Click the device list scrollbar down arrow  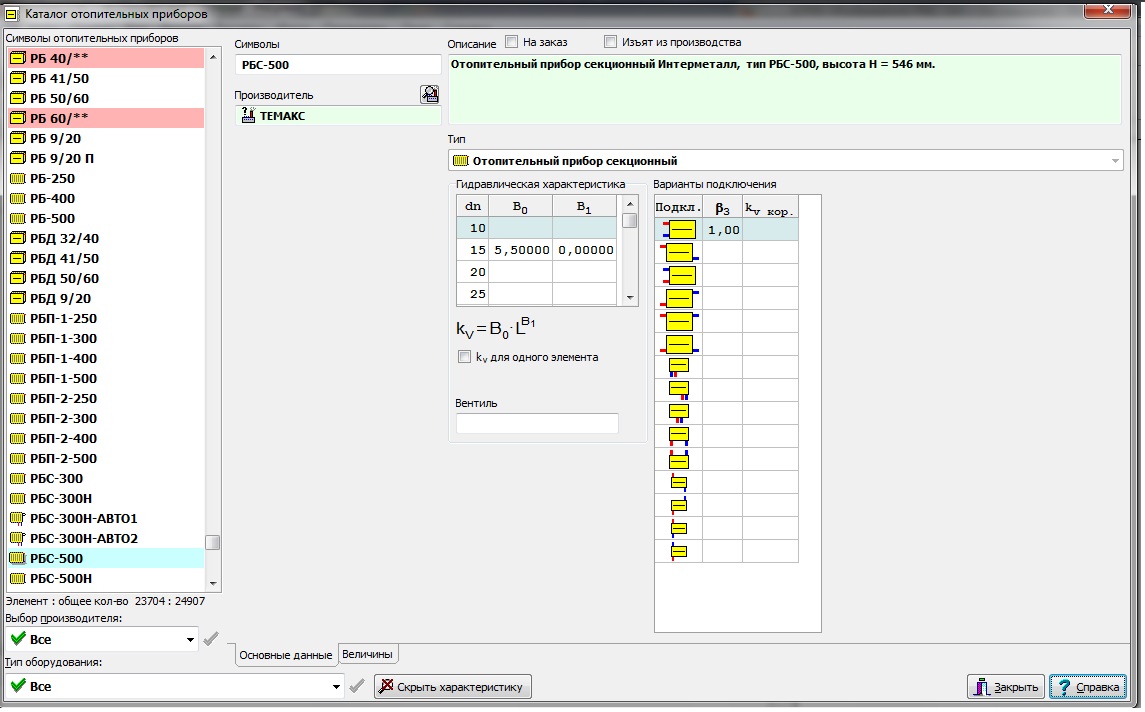pyautogui.click(x=212, y=582)
